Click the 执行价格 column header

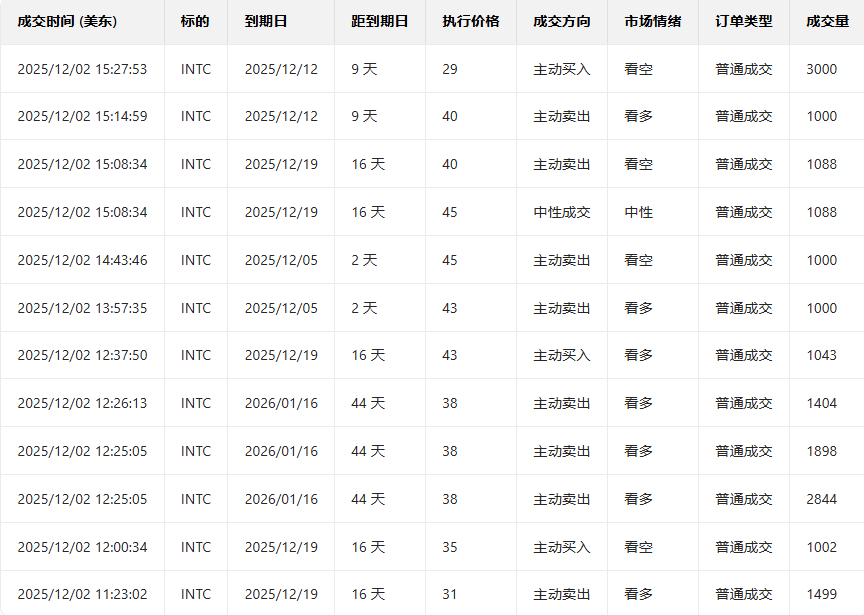(x=470, y=21)
